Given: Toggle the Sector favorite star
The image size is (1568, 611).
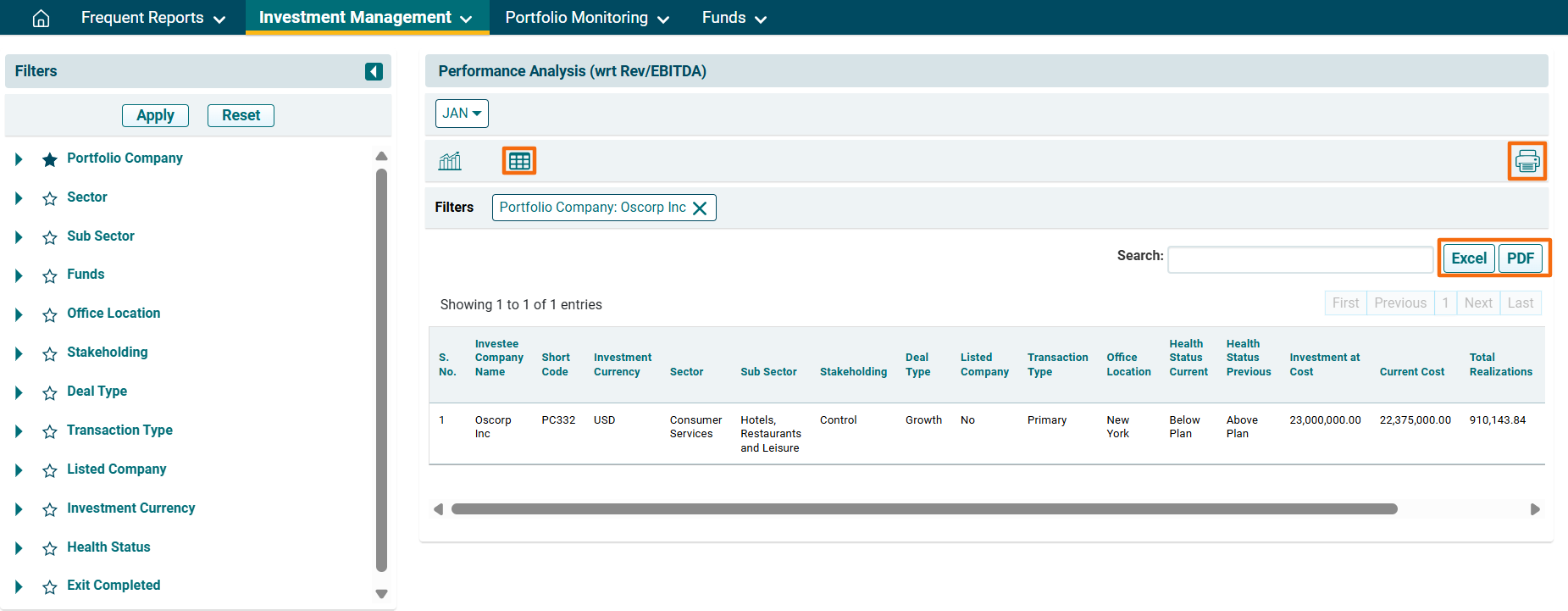Looking at the screenshot, I should [x=50, y=198].
